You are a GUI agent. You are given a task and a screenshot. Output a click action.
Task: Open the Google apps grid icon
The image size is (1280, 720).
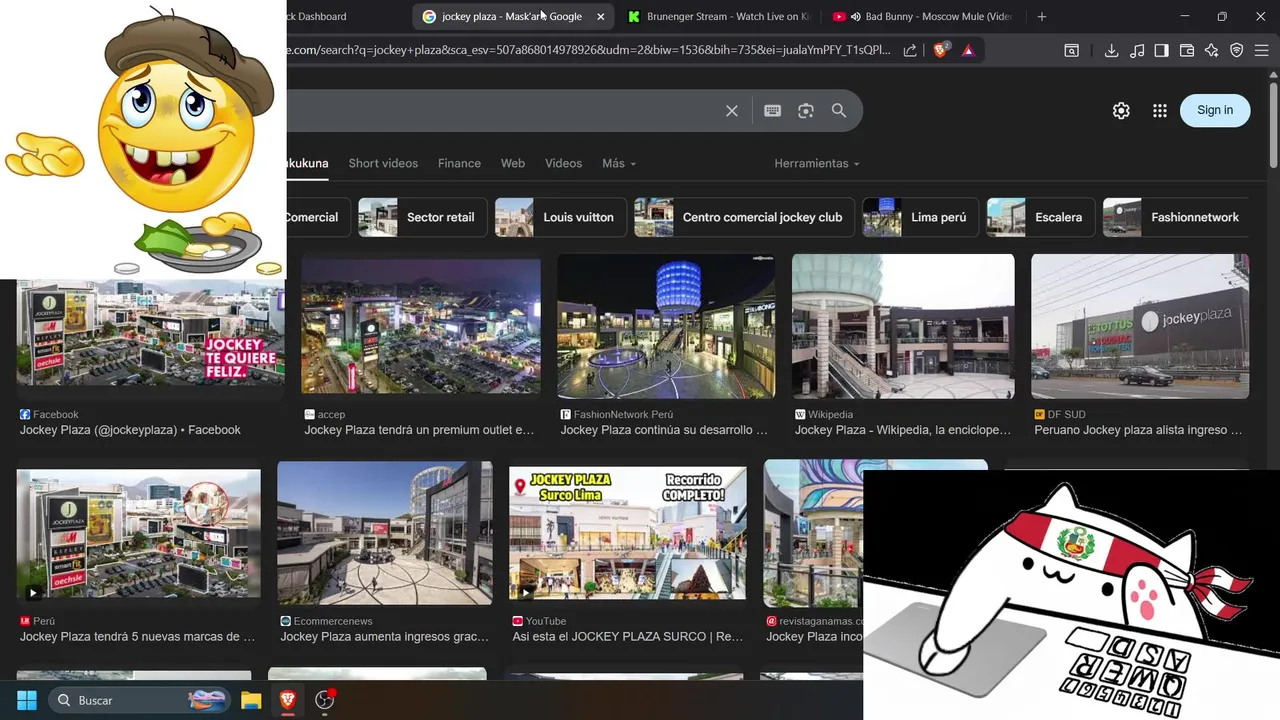(x=1160, y=111)
